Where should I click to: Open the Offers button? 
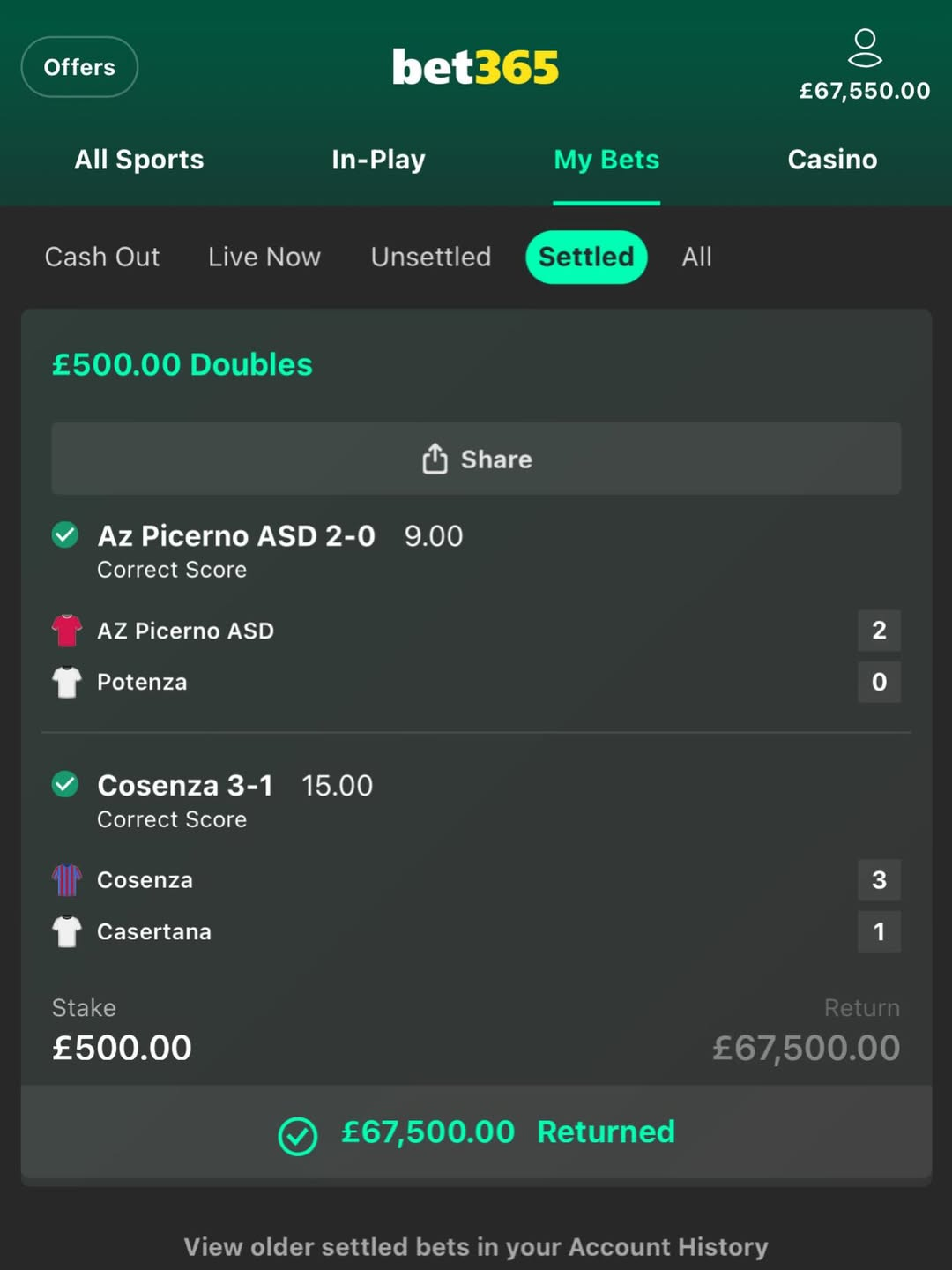pyautogui.click(x=79, y=67)
